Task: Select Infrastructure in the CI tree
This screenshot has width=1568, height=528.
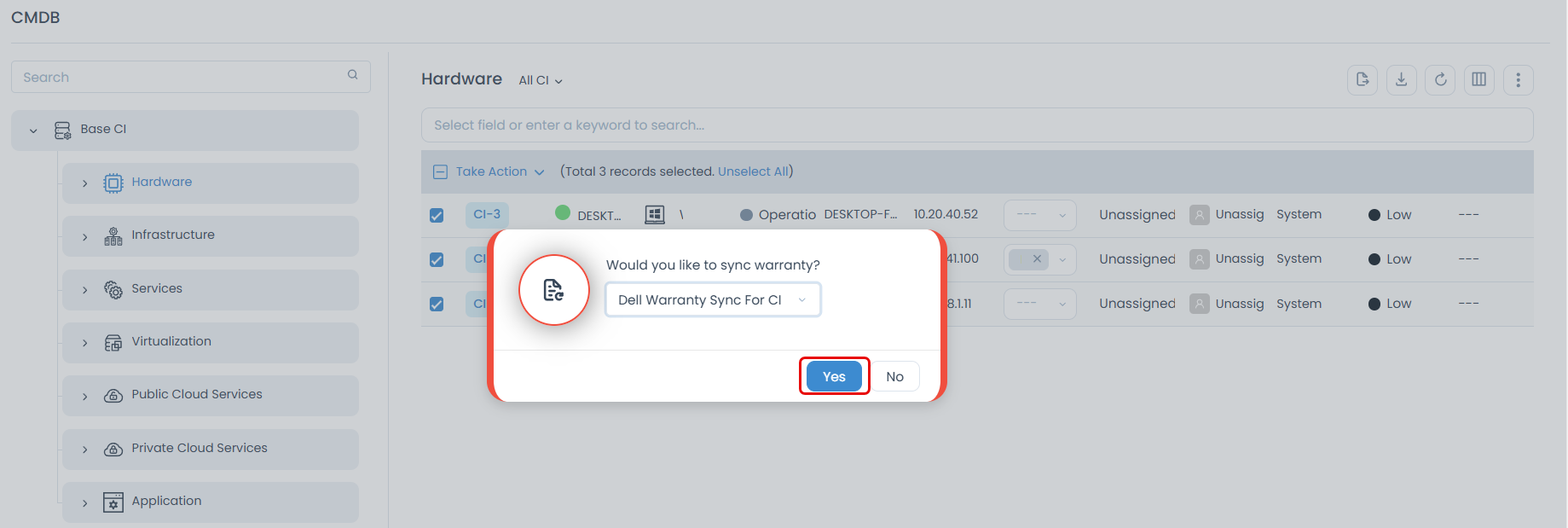Action: pos(173,235)
